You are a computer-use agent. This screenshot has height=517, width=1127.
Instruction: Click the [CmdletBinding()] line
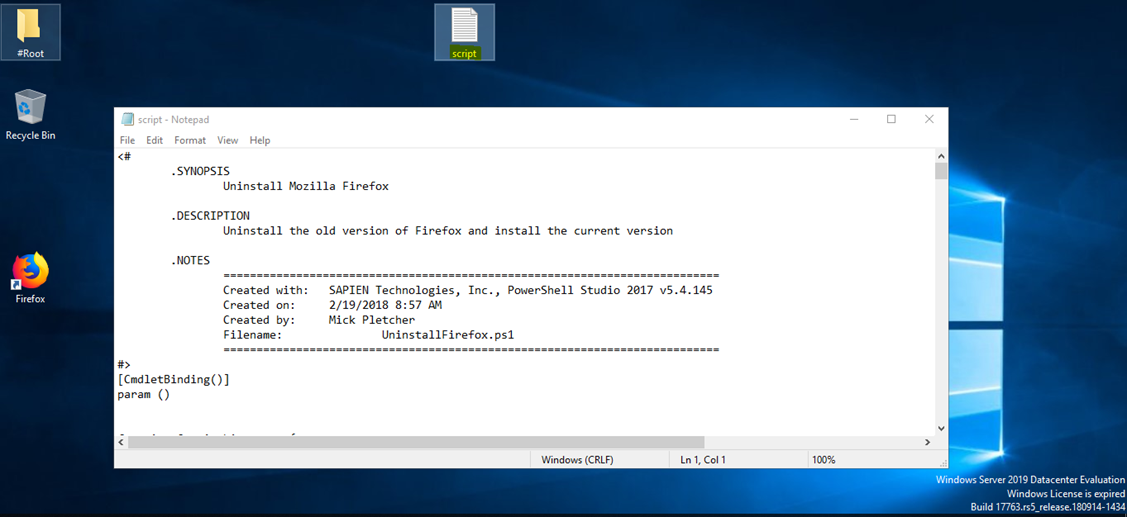tap(173, 379)
